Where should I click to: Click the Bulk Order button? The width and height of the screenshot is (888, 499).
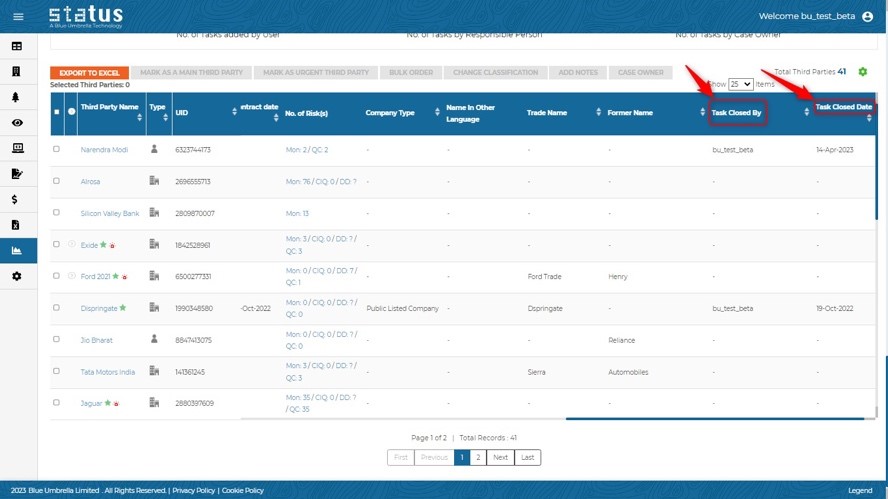click(411, 72)
